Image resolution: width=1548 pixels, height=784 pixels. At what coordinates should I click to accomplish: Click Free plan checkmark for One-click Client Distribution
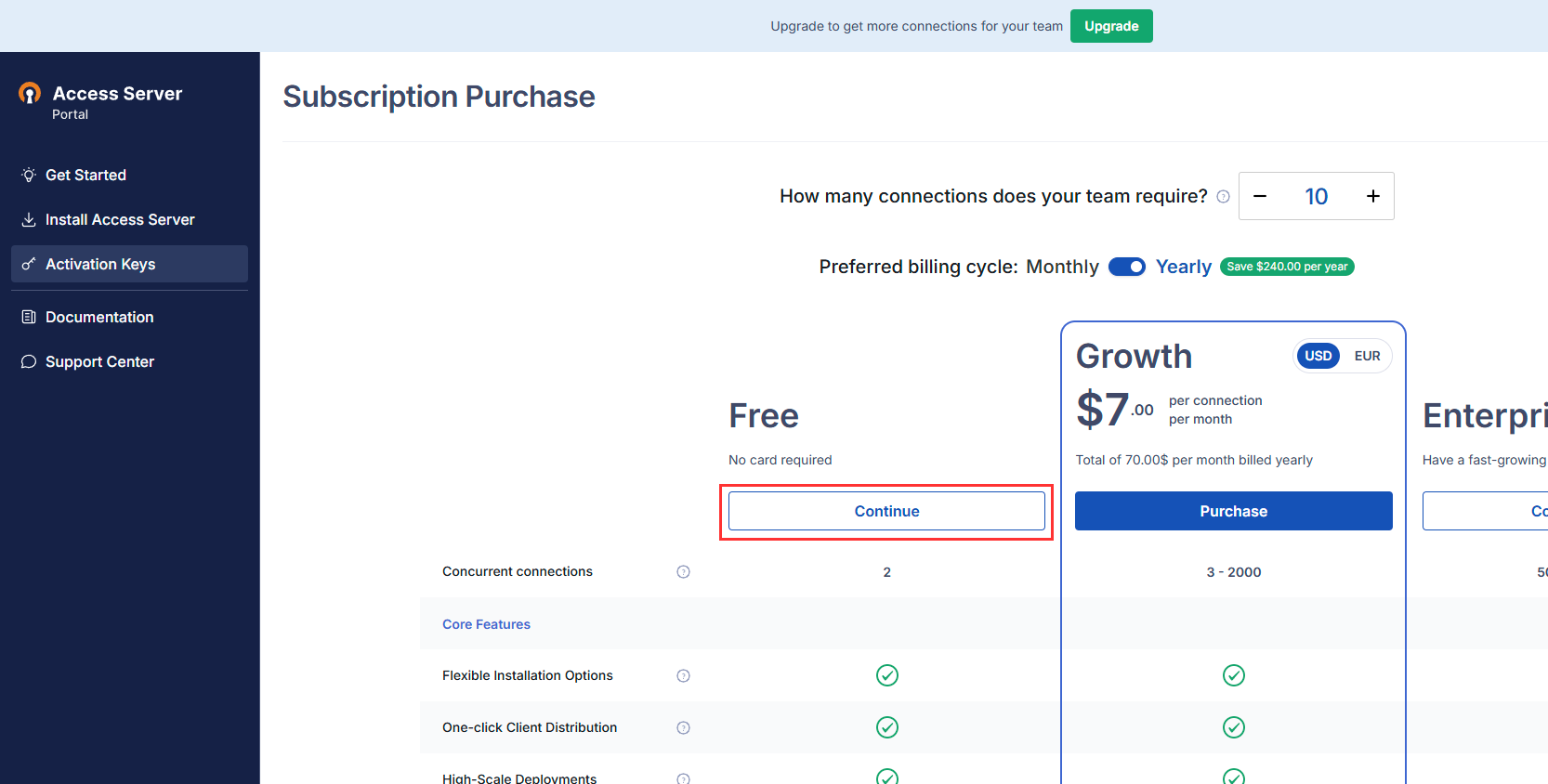887,727
